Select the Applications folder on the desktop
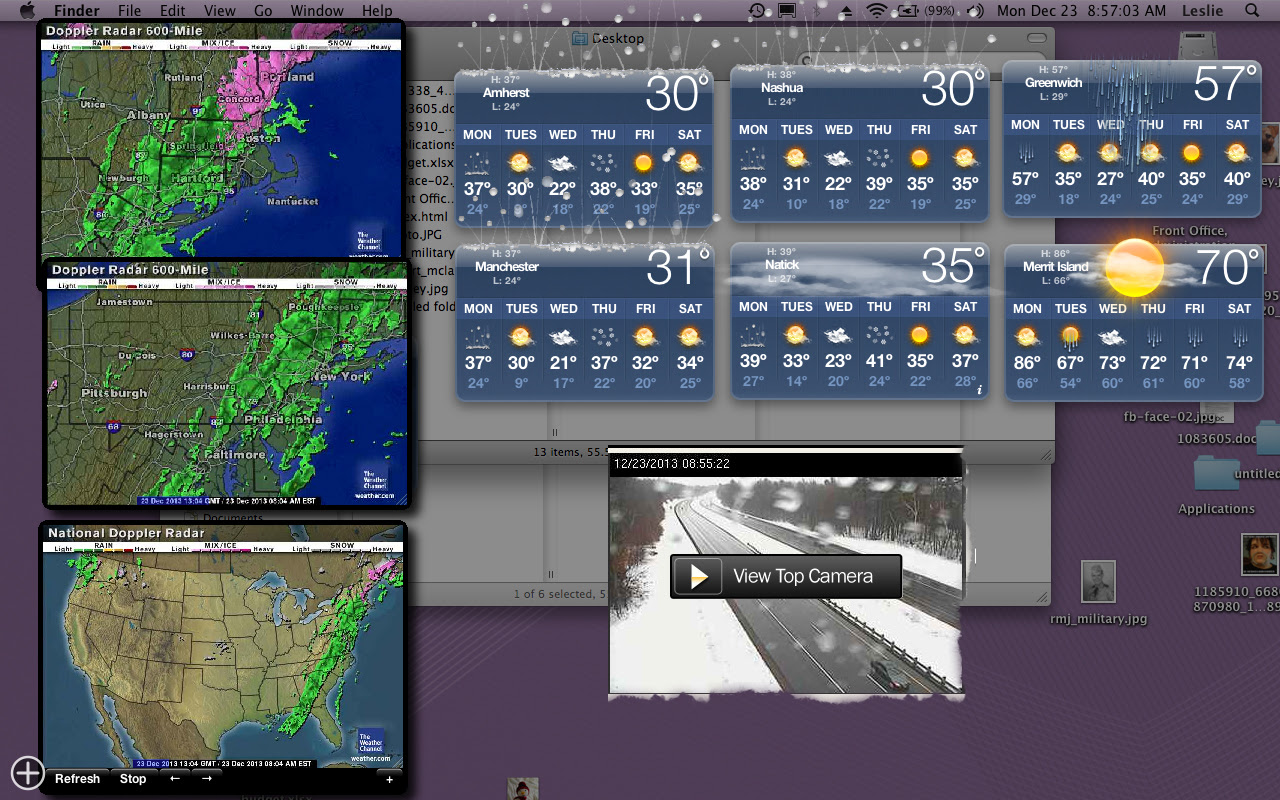Screen dimensions: 1280x800 click(1216, 472)
